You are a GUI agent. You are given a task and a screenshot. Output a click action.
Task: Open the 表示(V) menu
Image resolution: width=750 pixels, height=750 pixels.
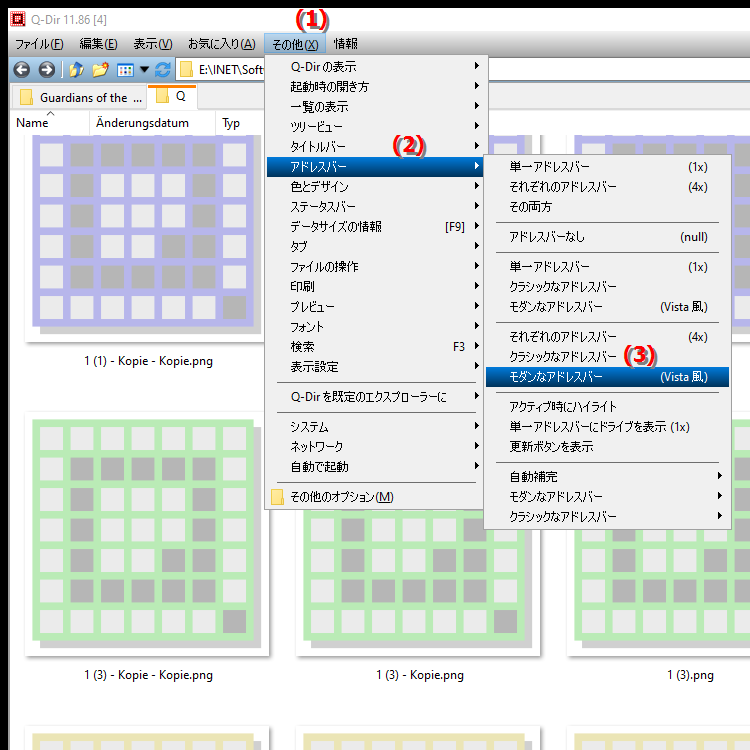153,44
